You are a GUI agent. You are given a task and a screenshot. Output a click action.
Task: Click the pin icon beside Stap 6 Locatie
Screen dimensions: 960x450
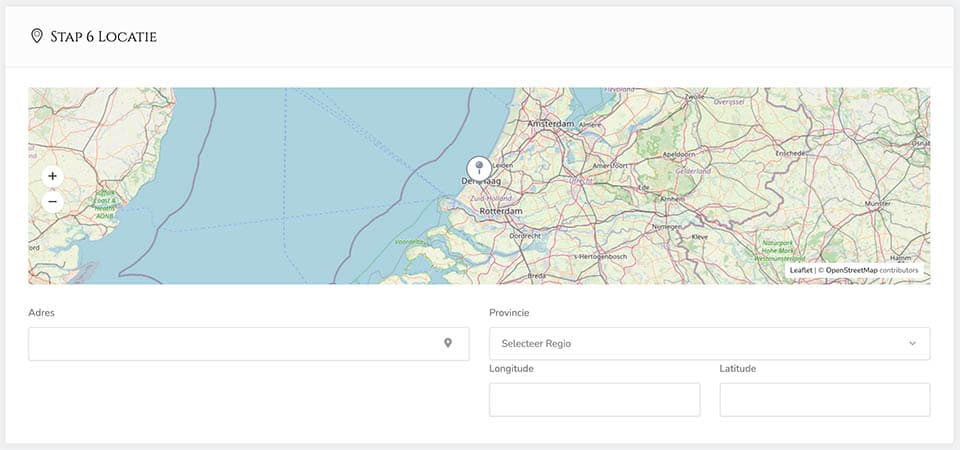pyautogui.click(x=37, y=37)
